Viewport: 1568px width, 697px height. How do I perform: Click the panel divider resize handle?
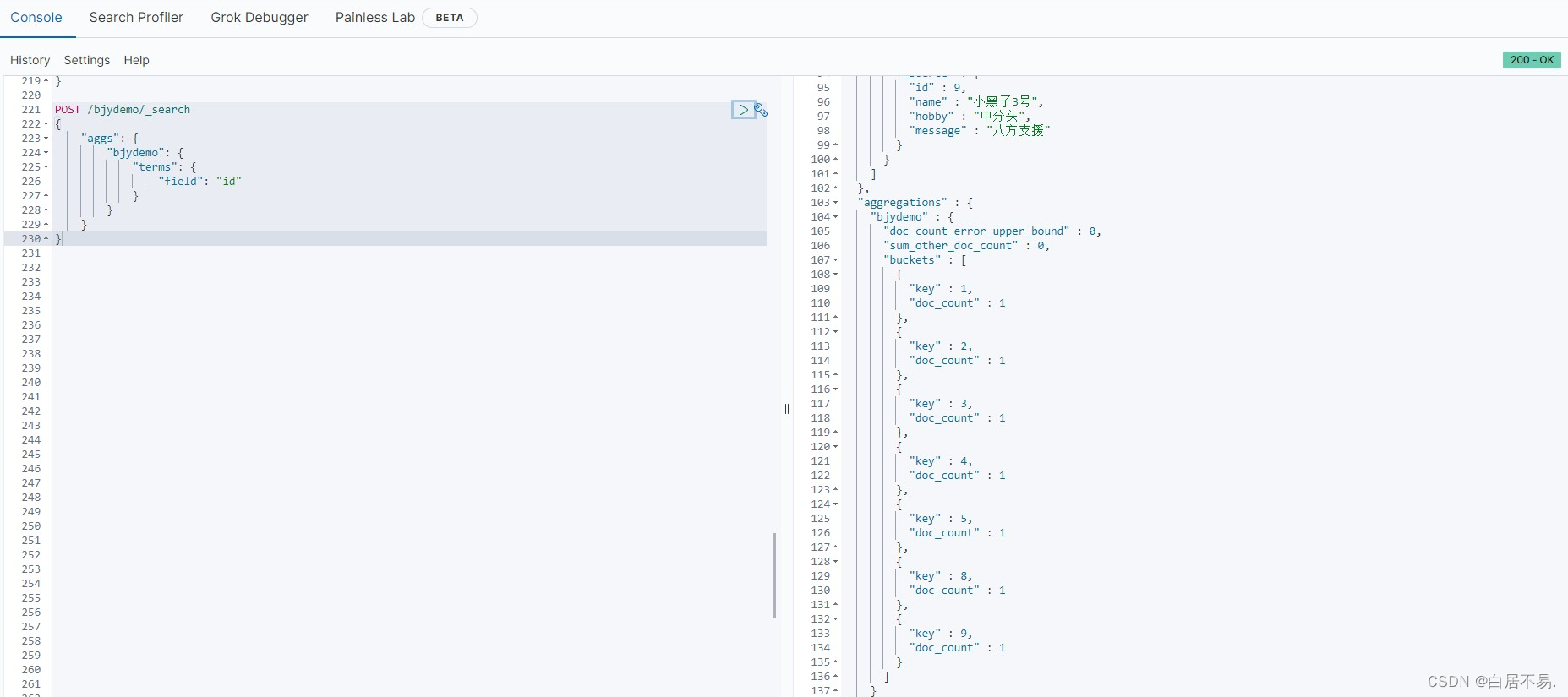click(787, 409)
